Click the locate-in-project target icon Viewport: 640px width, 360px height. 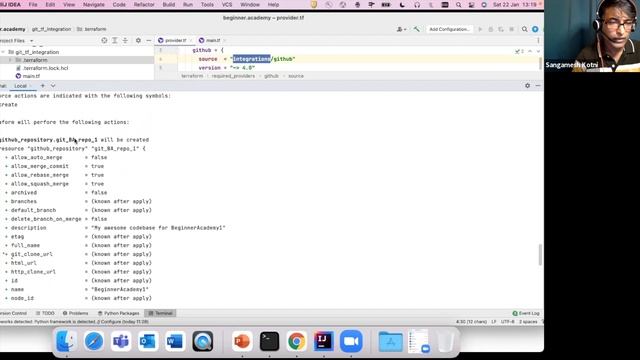[104, 40]
